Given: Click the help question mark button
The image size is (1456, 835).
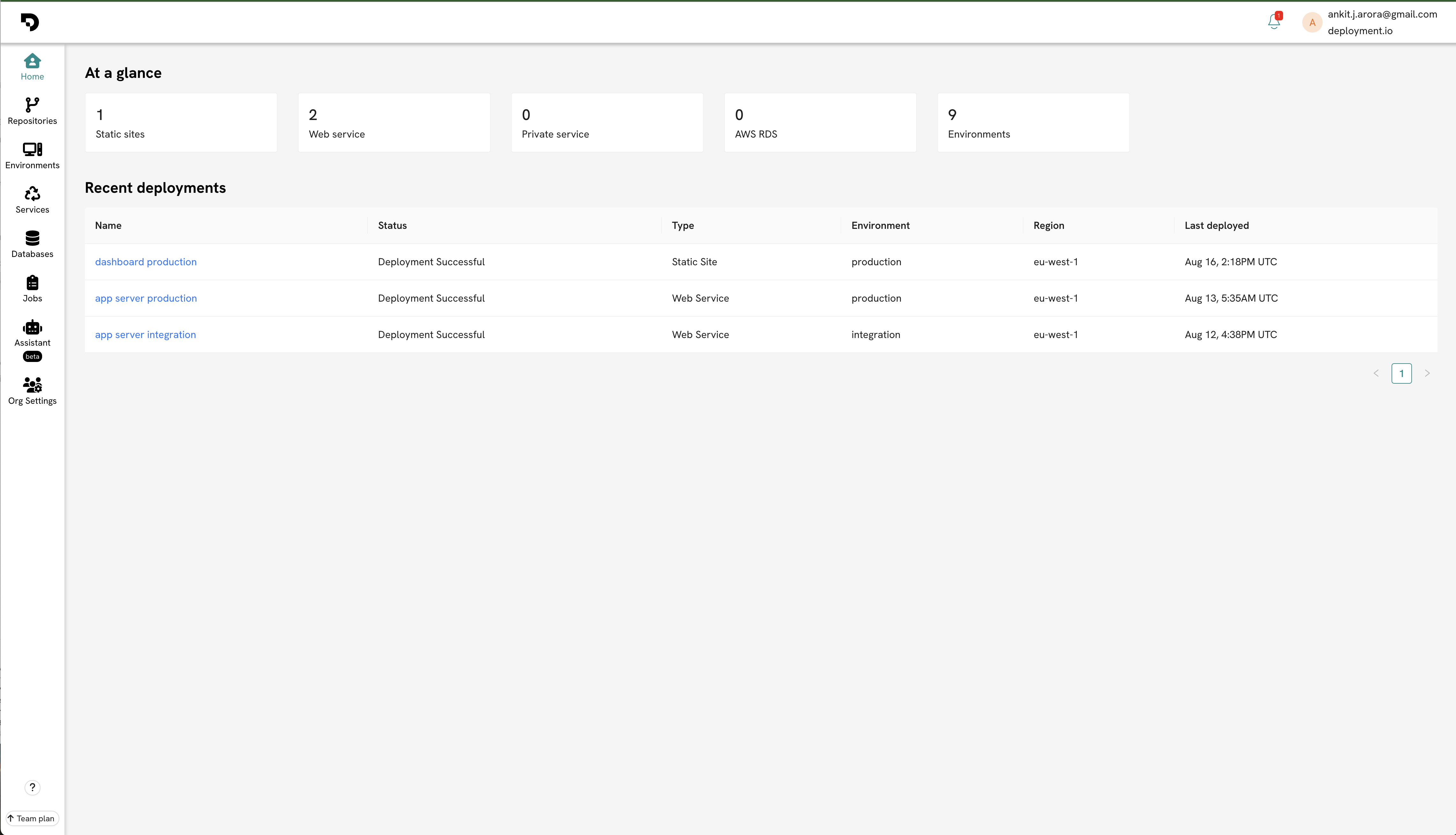Looking at the screenshot, I should [32, 787].
